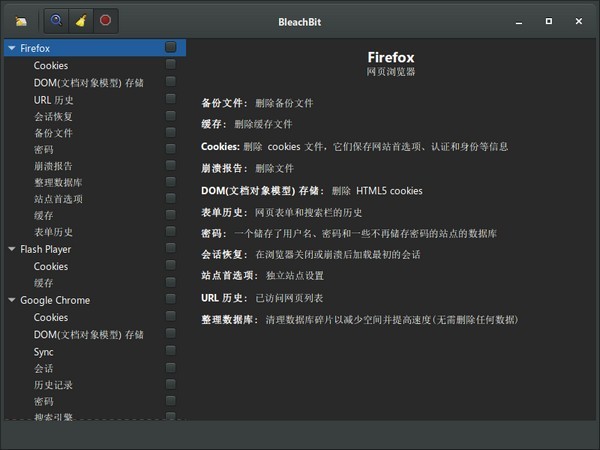Tick the Firefox URL 历史 checkbox
This screenshot has width=600, height=450.
(x=171, y=98)
